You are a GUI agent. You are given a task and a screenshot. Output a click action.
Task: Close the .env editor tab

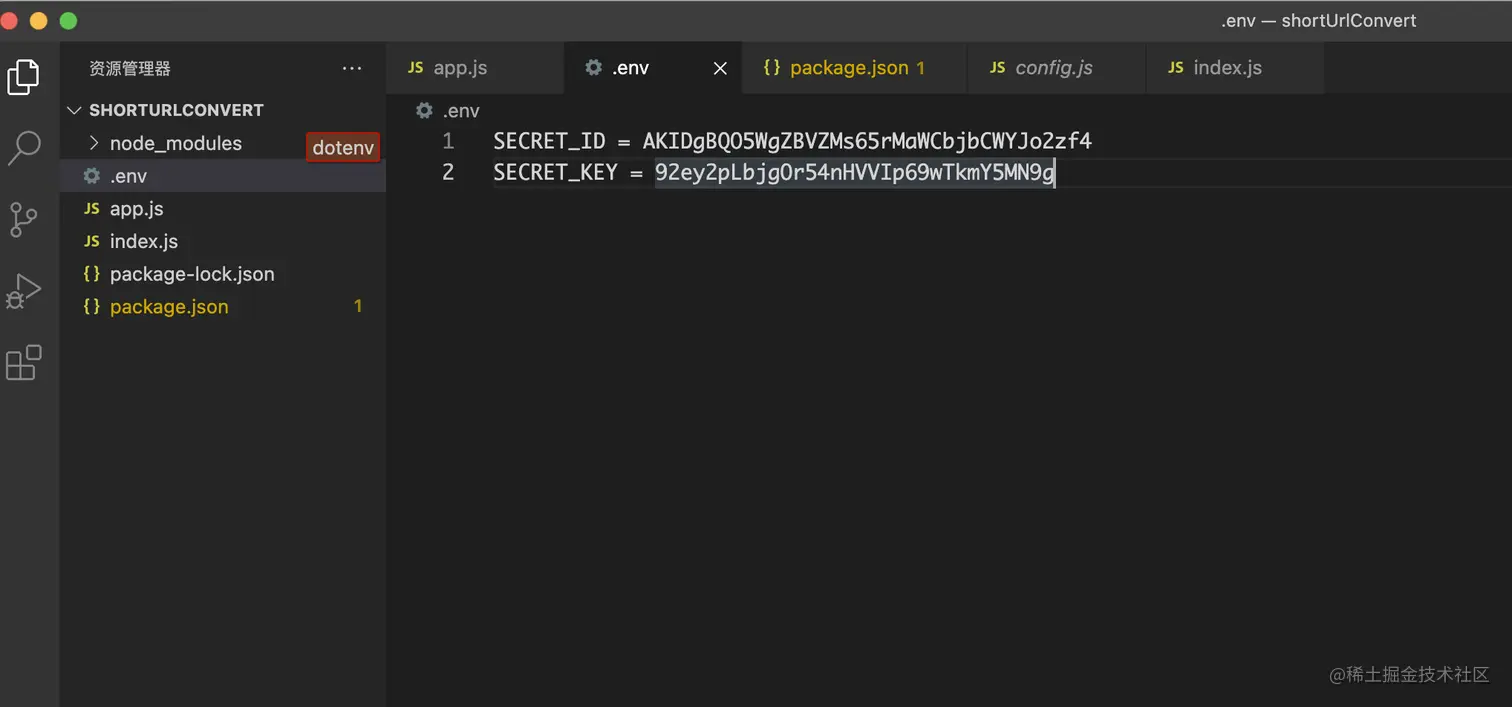(x=720, y=68)
